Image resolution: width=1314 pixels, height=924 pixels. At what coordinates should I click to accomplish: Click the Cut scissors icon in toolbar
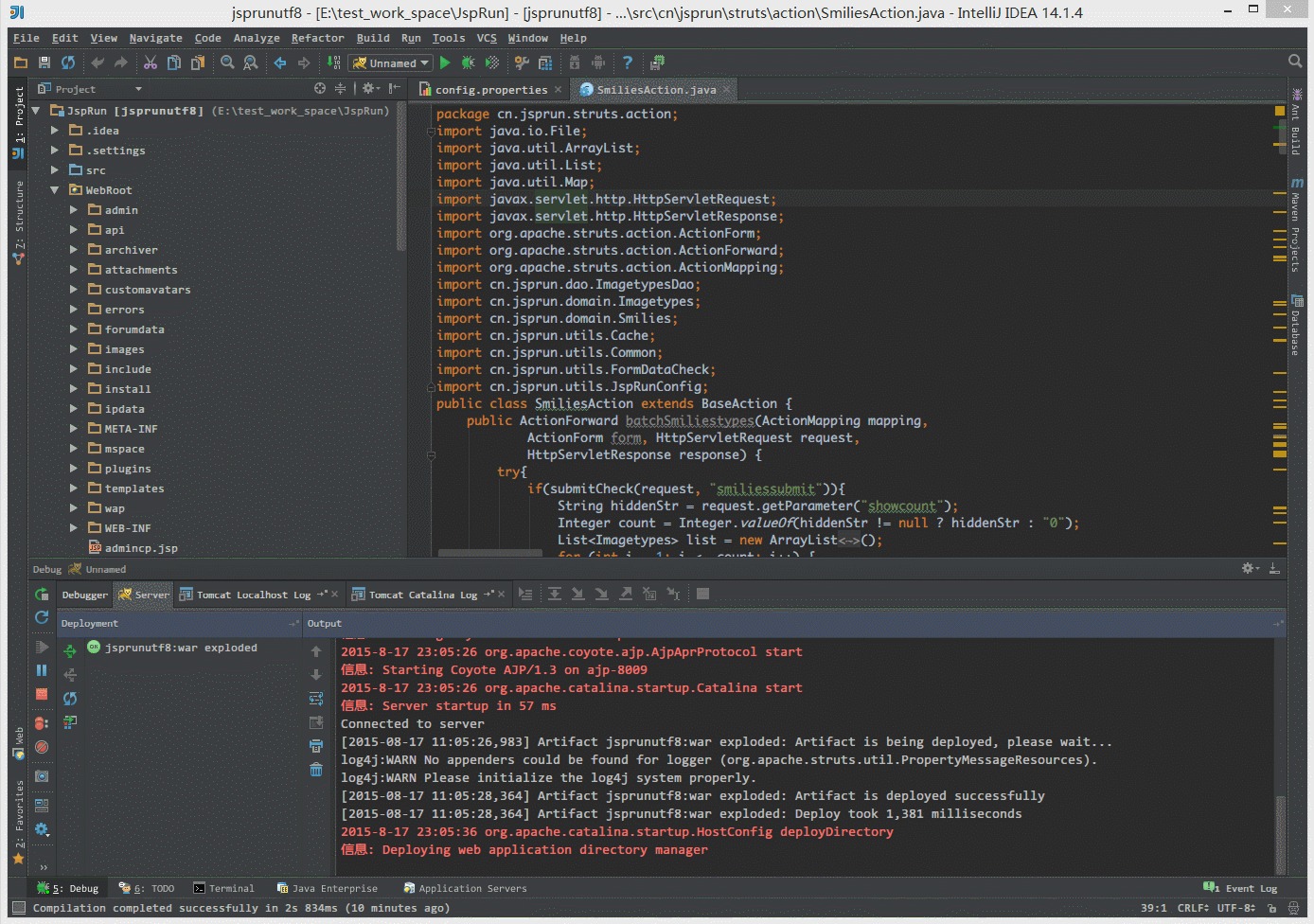pyautogui.click(x=150, y=63)
